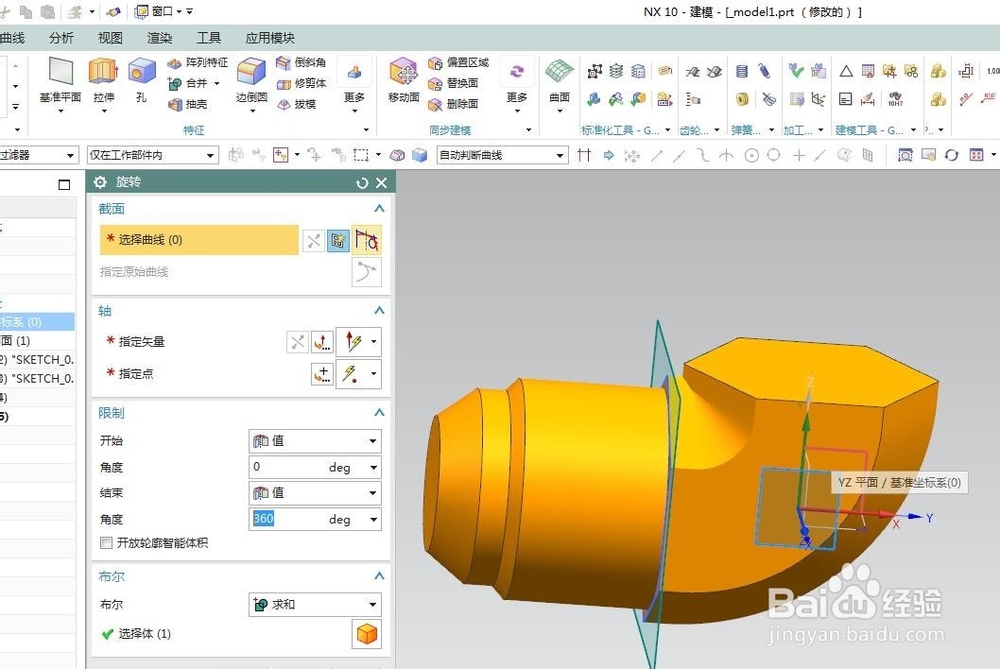Select the 标系 (0) highlighted tree item
The image size is (1000, 669).
(x=37, y=322)
